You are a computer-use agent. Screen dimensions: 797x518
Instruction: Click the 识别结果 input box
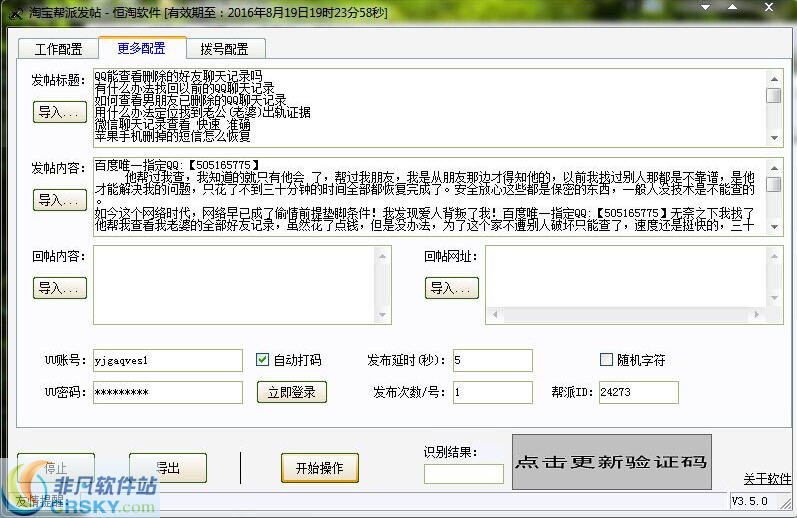point(464,474)
